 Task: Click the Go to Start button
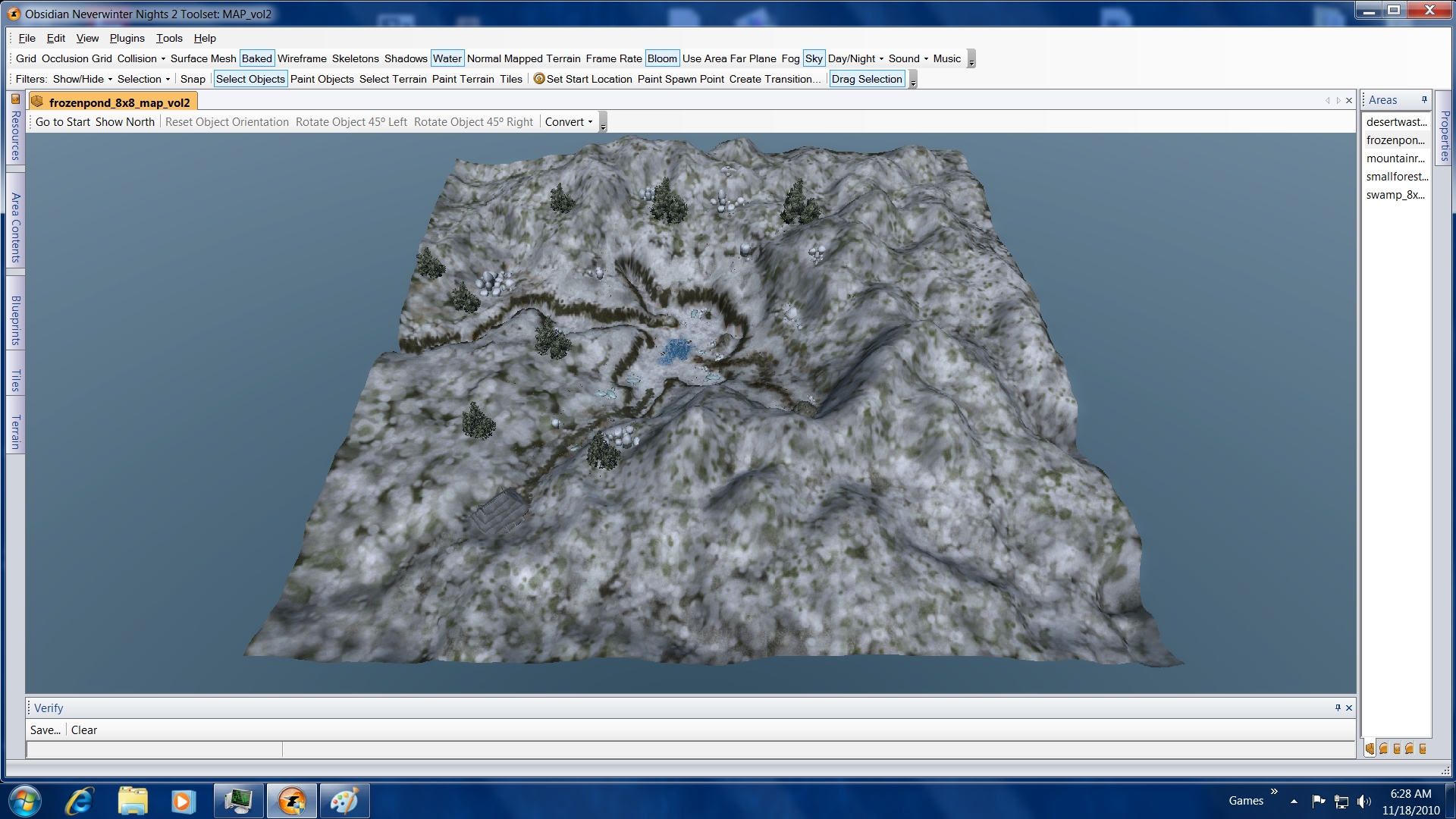pos(62,122)
